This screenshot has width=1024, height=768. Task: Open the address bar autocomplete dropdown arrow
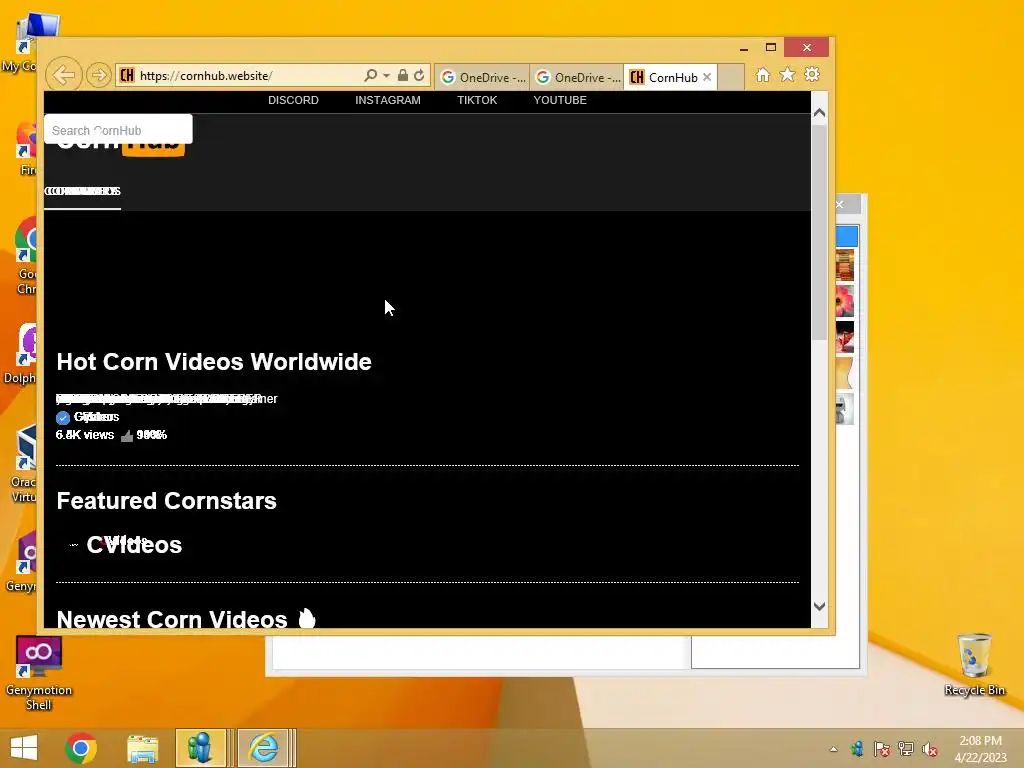(x=387, y=76)
